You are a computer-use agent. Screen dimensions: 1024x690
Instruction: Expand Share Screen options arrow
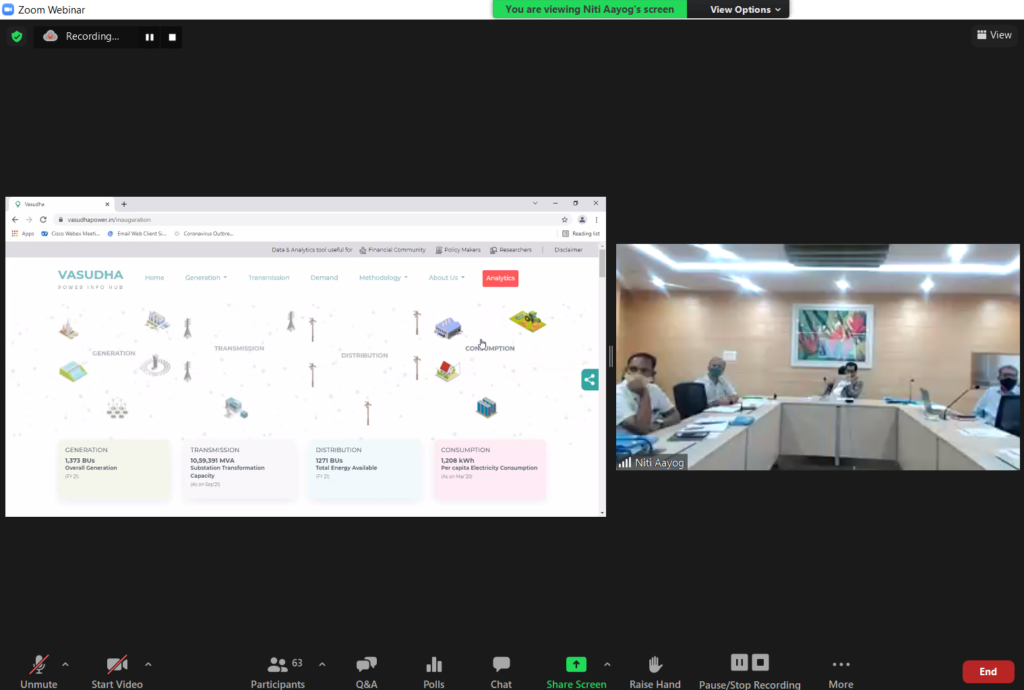coord(607,665)
